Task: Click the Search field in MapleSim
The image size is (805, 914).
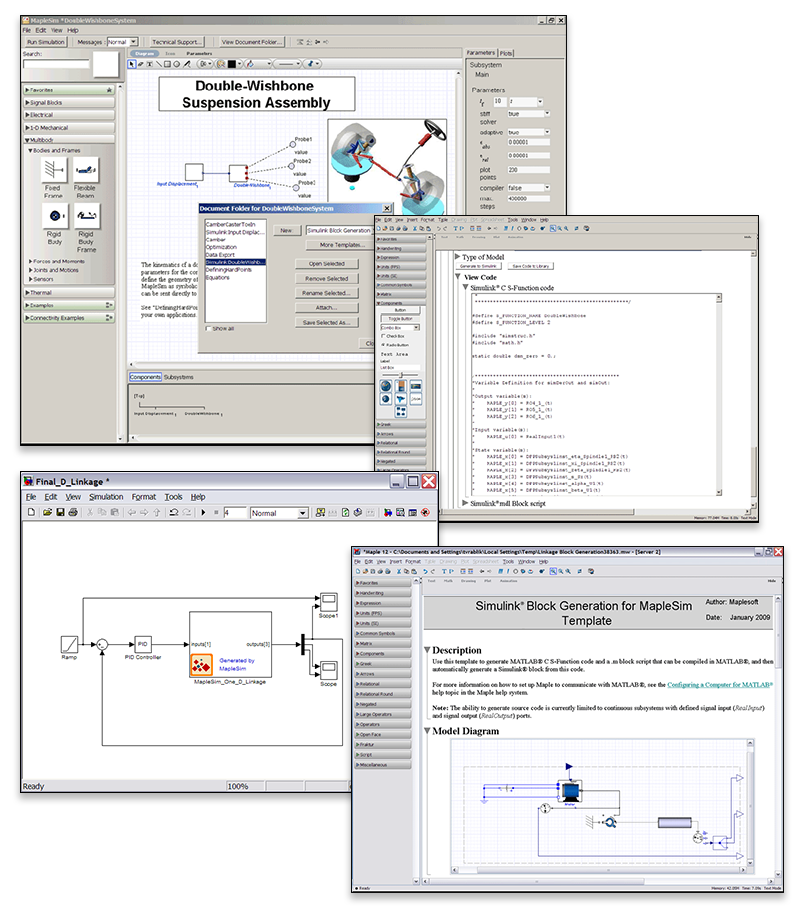Action: [56, 64]
